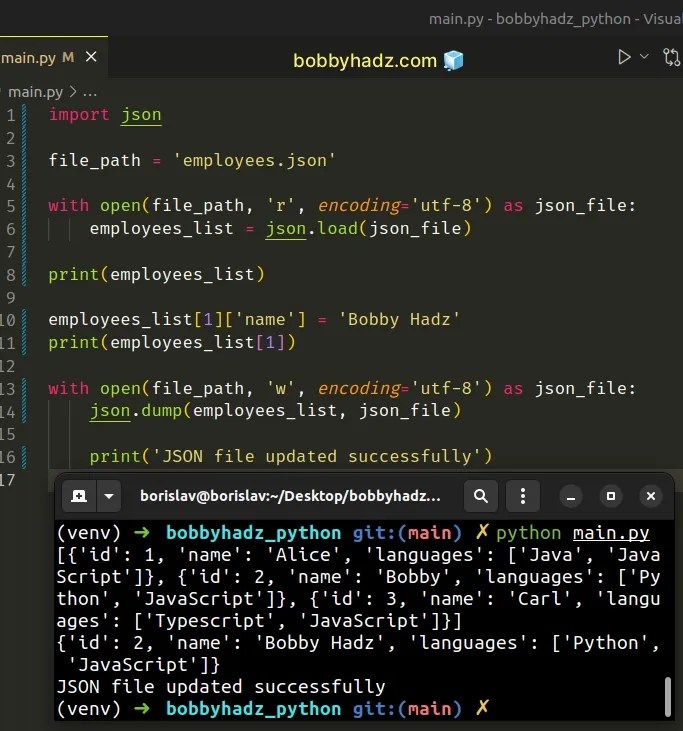683x731 pixels.
Task: Click print(employees_list) on line 8
Action: (157, 275)
